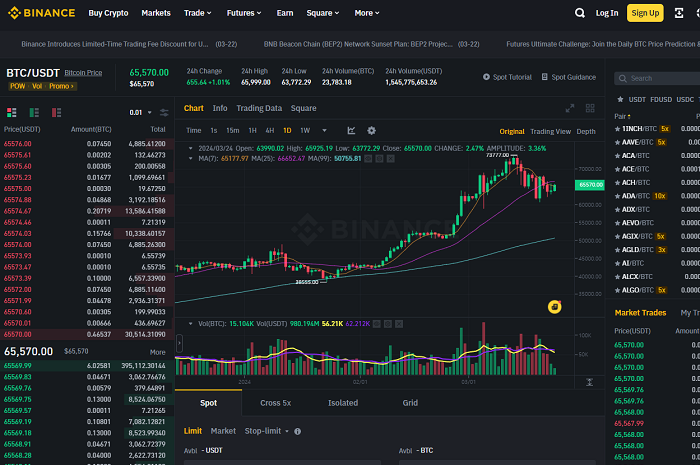Toggle volume indicator visibility eye icon

point(377,324)
